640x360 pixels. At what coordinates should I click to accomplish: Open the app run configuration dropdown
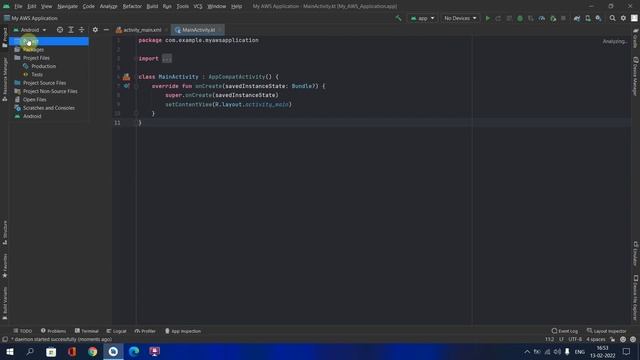pyautogui.click(x=422, y=18)
